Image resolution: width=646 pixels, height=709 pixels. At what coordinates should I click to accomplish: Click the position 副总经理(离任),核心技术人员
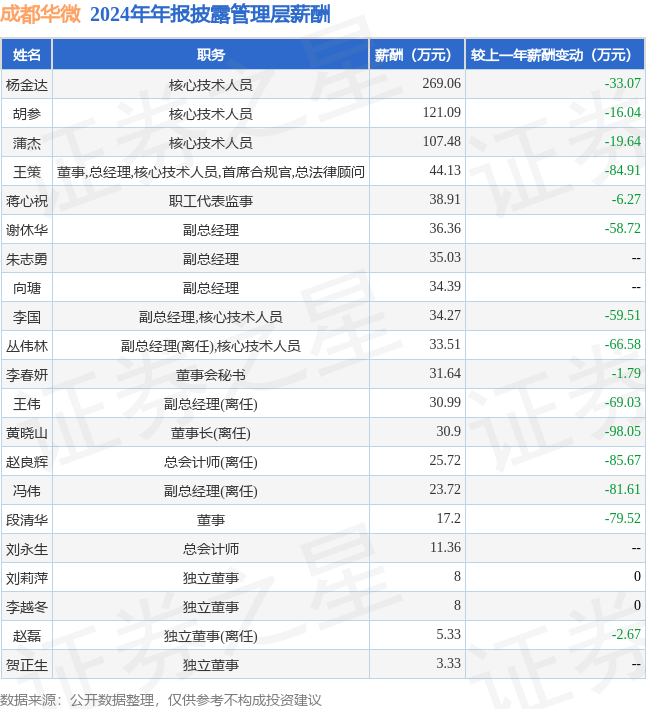pos(211,346)
